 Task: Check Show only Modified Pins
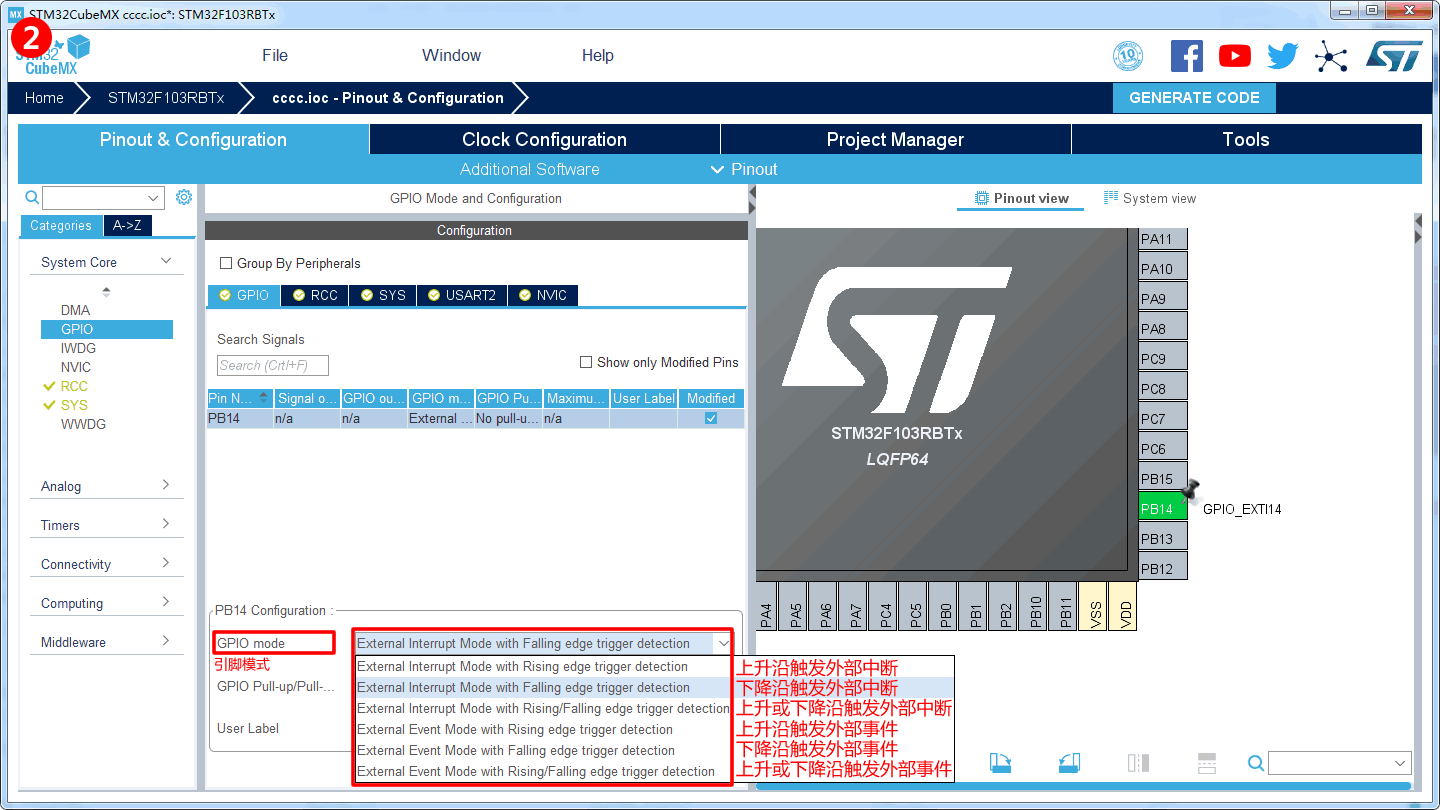point(586,362)
